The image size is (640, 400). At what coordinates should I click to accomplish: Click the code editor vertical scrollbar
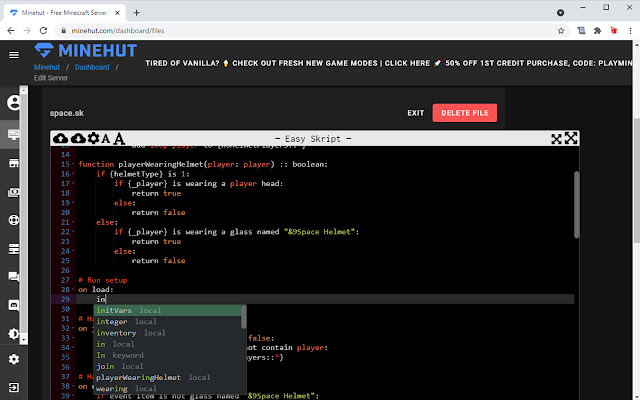[576, 204]
